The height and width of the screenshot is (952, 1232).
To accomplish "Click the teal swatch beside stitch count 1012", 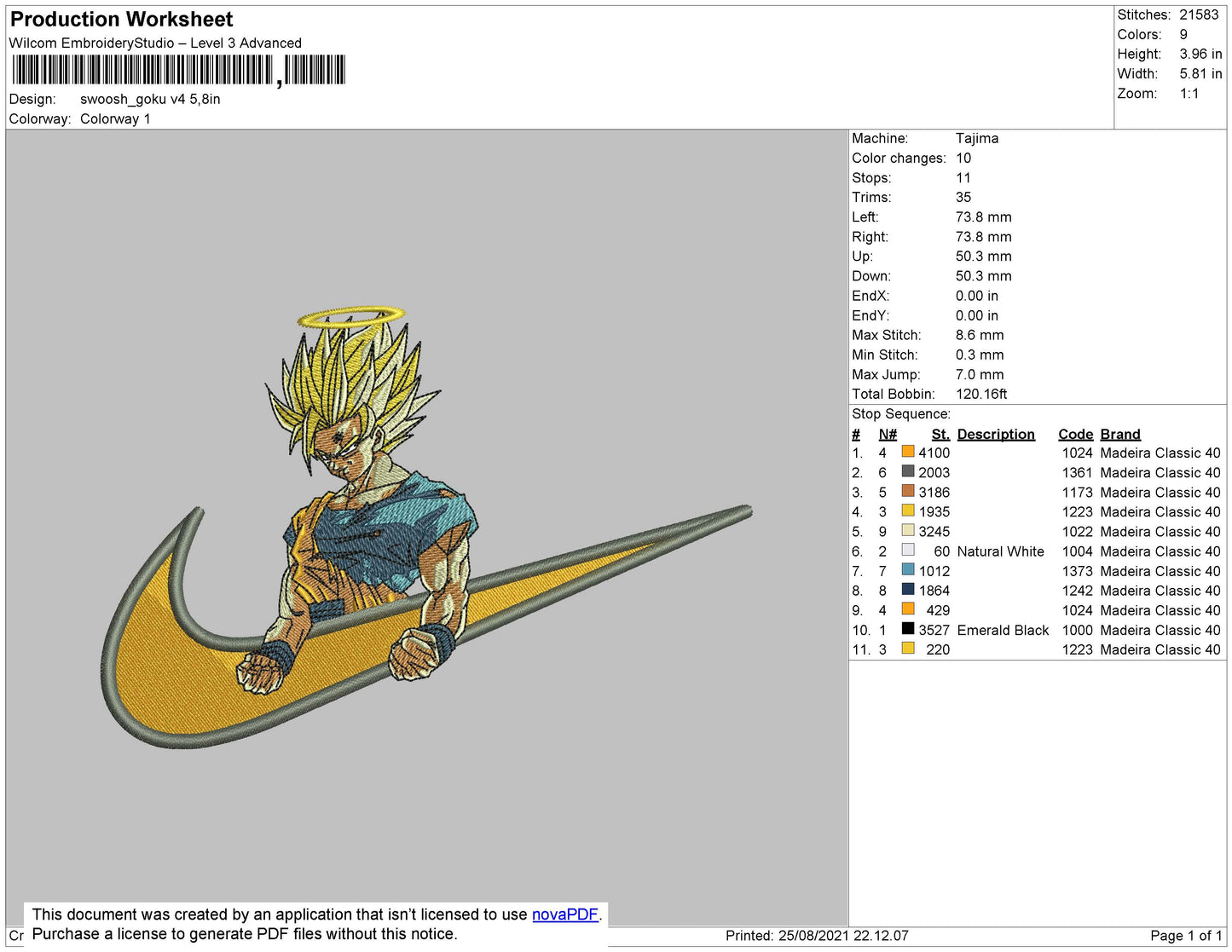I will pyautogui.click(x=908, y=570).
